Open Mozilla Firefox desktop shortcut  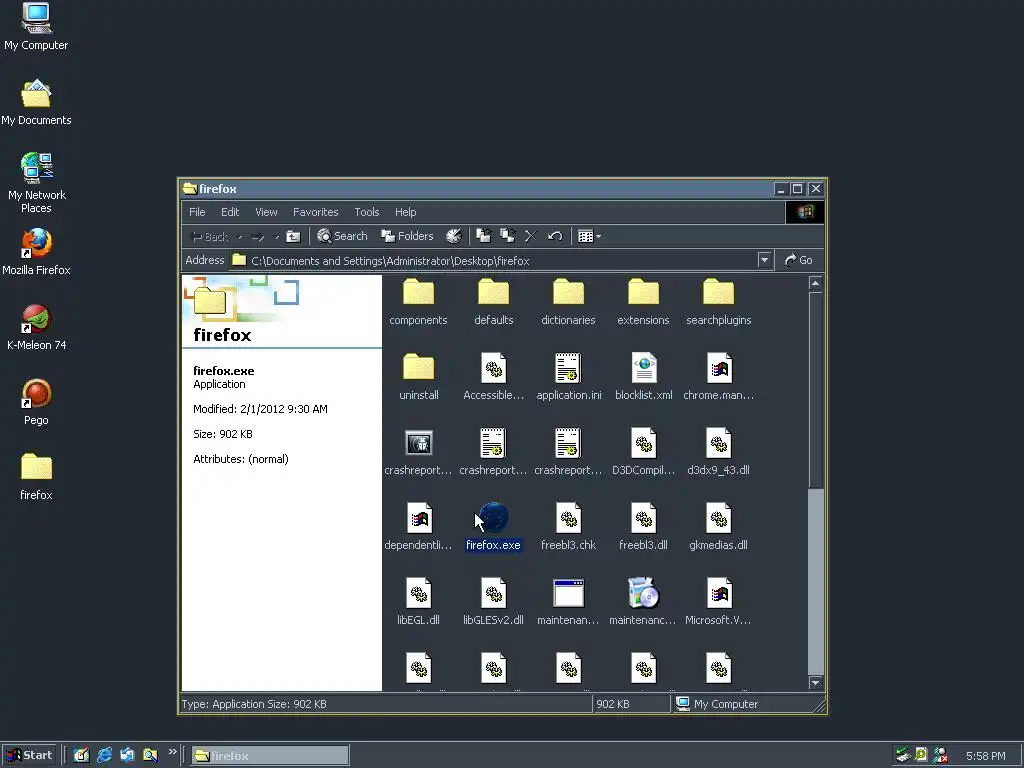(36, 252)
